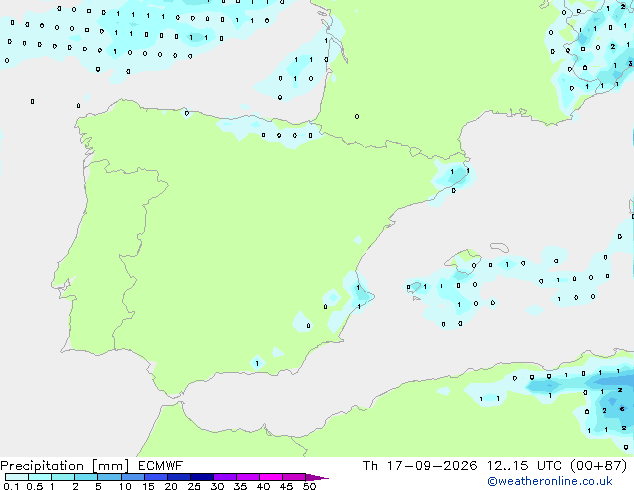Click Mallorca island on the map
This screenshot has width=634, height=490.
(464, 261)
